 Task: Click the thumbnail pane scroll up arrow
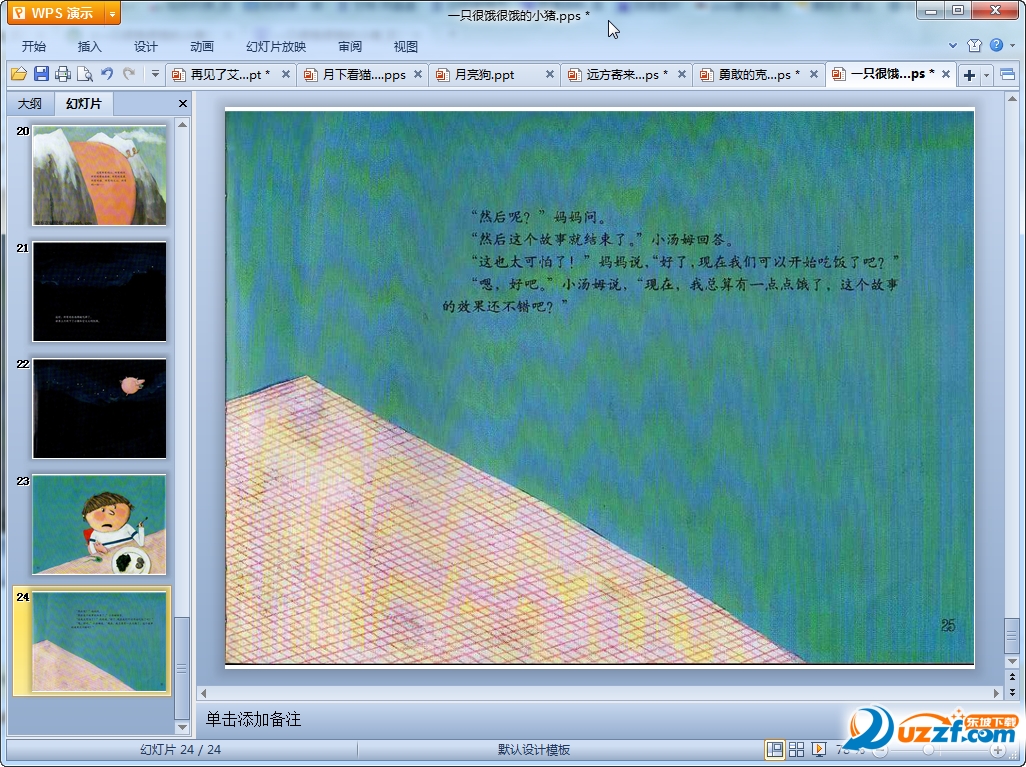(x=183, y=124)
